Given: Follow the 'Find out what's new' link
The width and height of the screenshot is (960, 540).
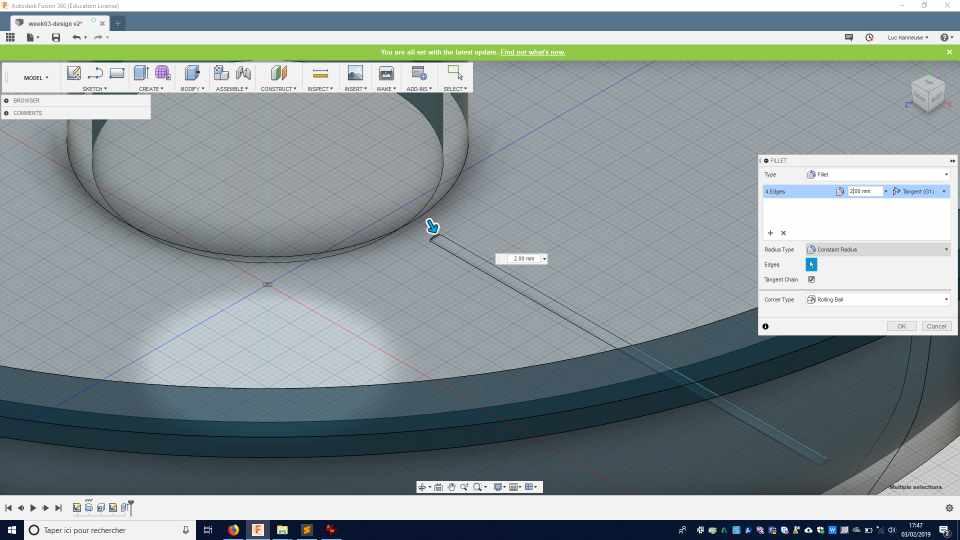Looking at the screenshot, I should (533, 52).
